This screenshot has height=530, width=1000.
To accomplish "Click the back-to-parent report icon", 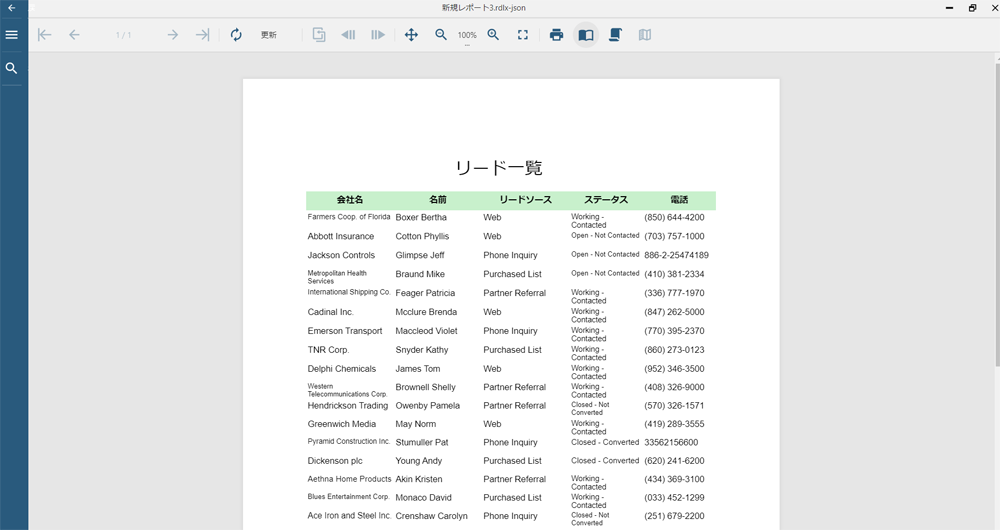I will (319, 34).
